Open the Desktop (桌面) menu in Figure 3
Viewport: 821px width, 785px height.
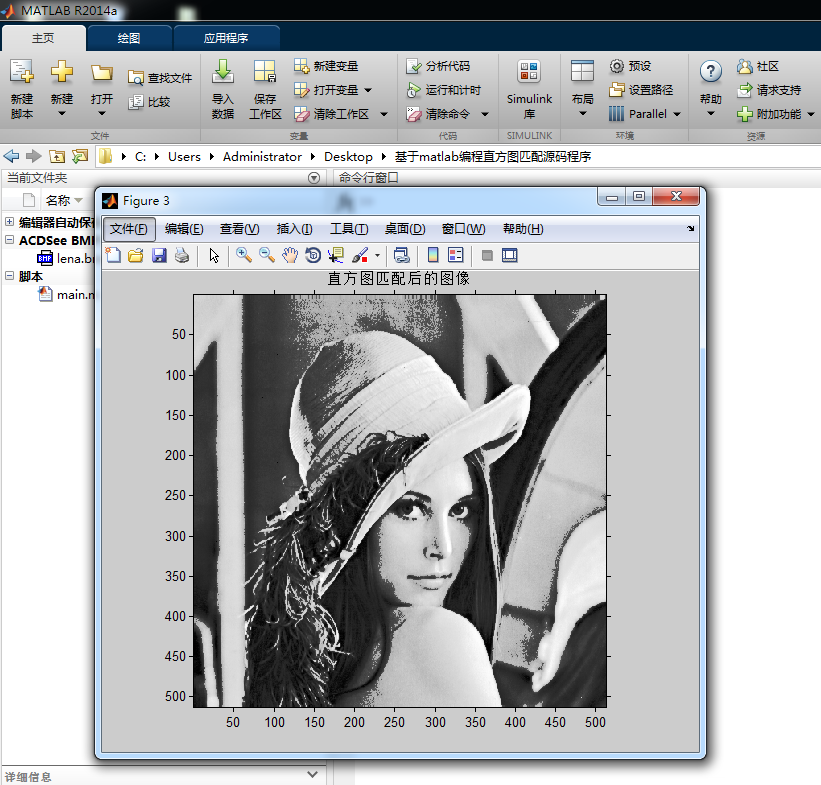pos(405,229)
